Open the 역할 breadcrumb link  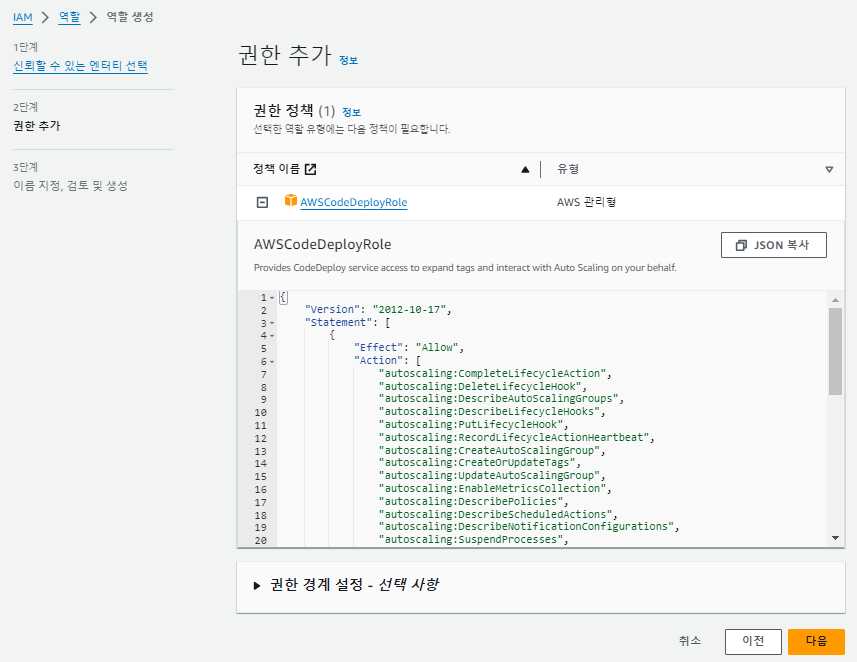(x=69, y=17)
